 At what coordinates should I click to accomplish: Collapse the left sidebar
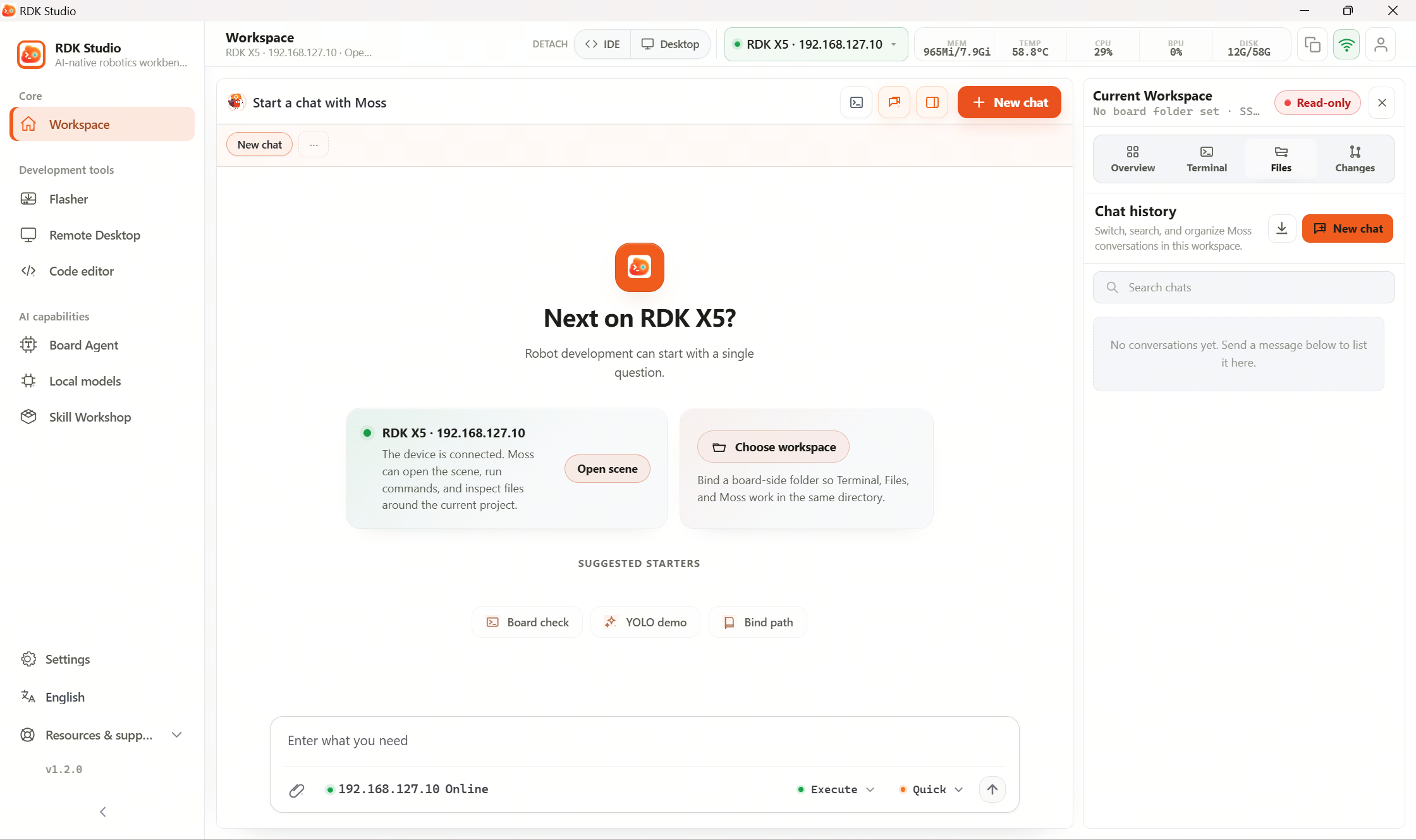pyautogui.click(x=102, y=812)
